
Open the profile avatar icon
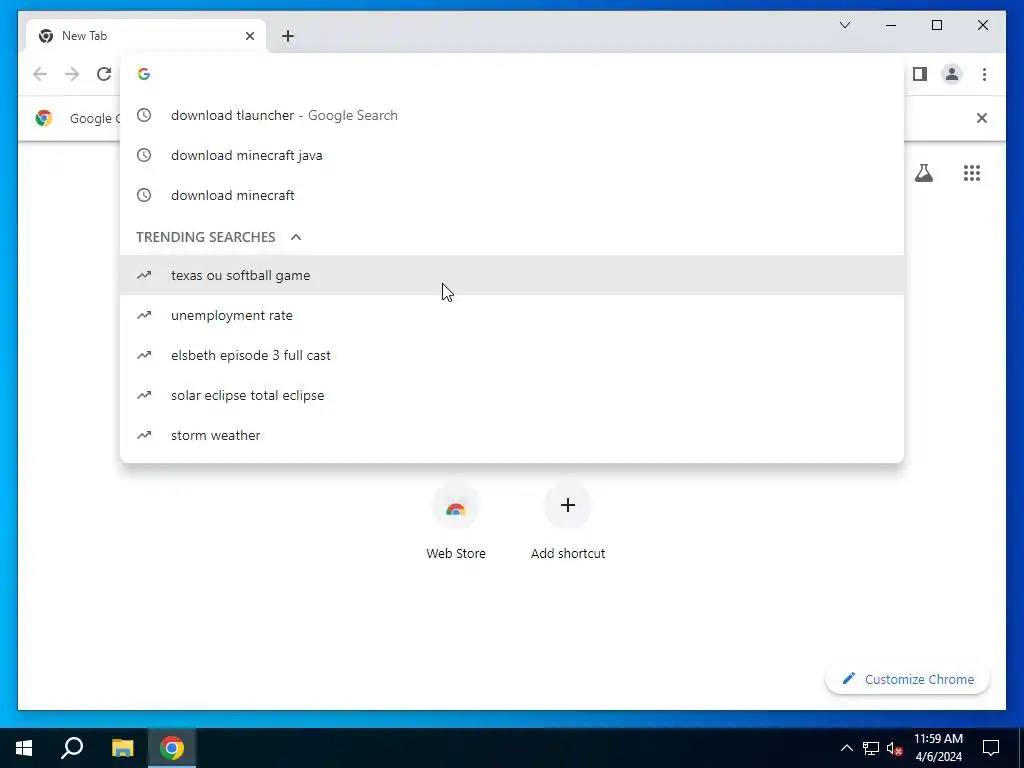pyautogui.click(x=952, y=74)
